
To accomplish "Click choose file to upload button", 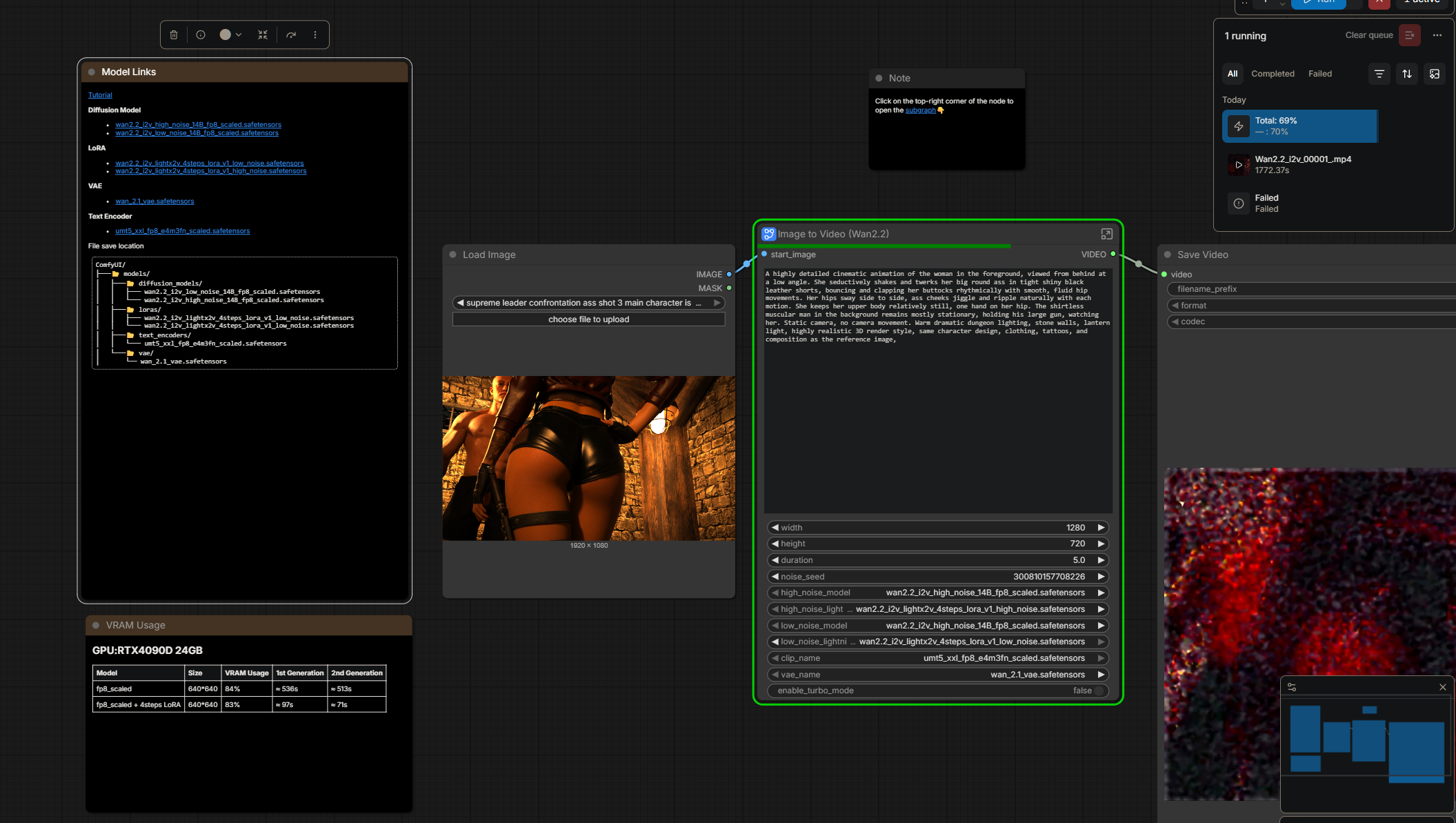I will (588, 319).
